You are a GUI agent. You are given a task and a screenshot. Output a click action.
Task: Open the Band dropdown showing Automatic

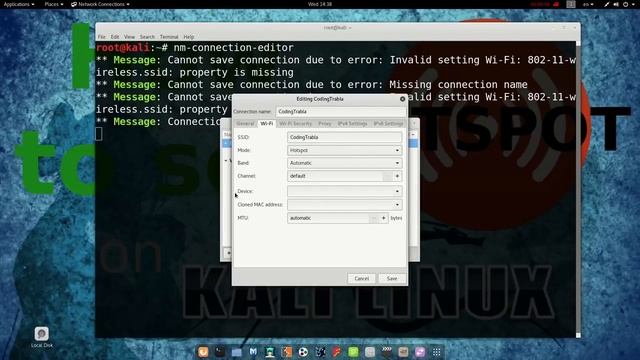click(344, 163)
